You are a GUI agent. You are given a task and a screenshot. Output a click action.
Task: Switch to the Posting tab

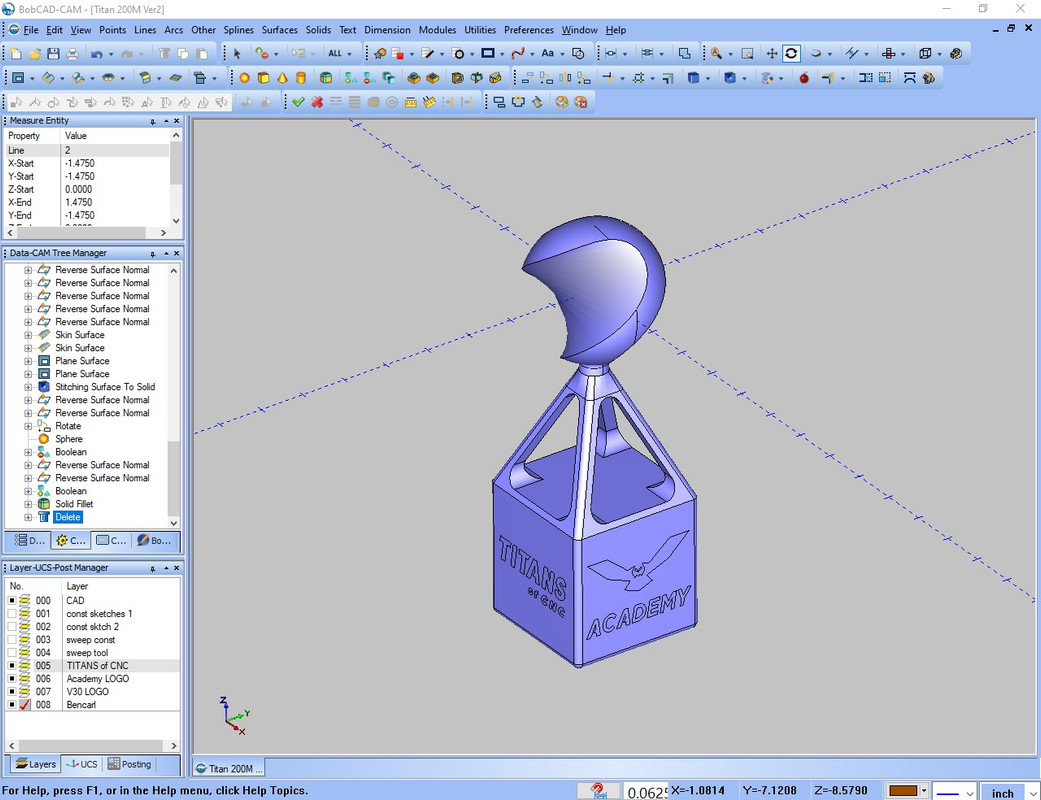point(129,764)
